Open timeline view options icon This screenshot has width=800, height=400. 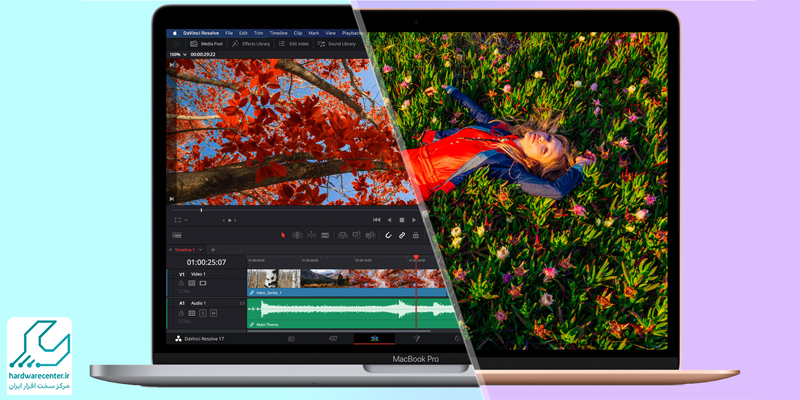click(177, 235)
